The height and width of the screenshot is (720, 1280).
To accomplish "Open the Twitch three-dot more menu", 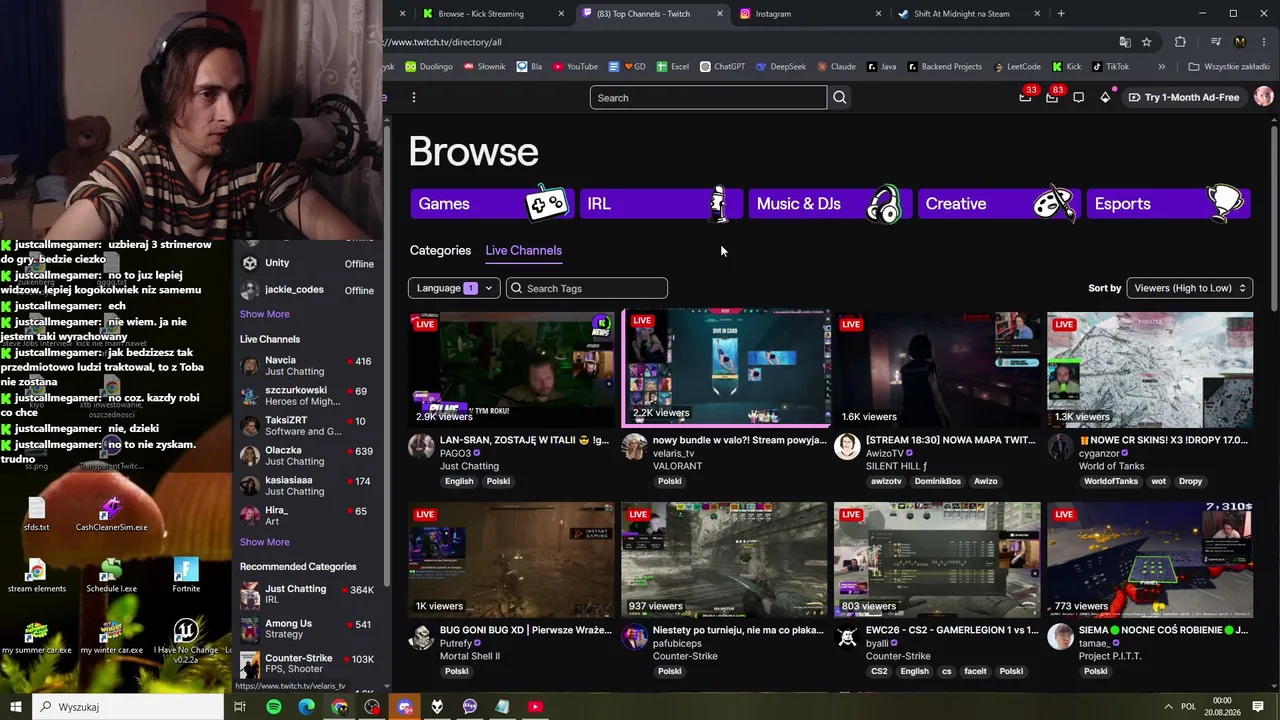I will pos(414,97).
